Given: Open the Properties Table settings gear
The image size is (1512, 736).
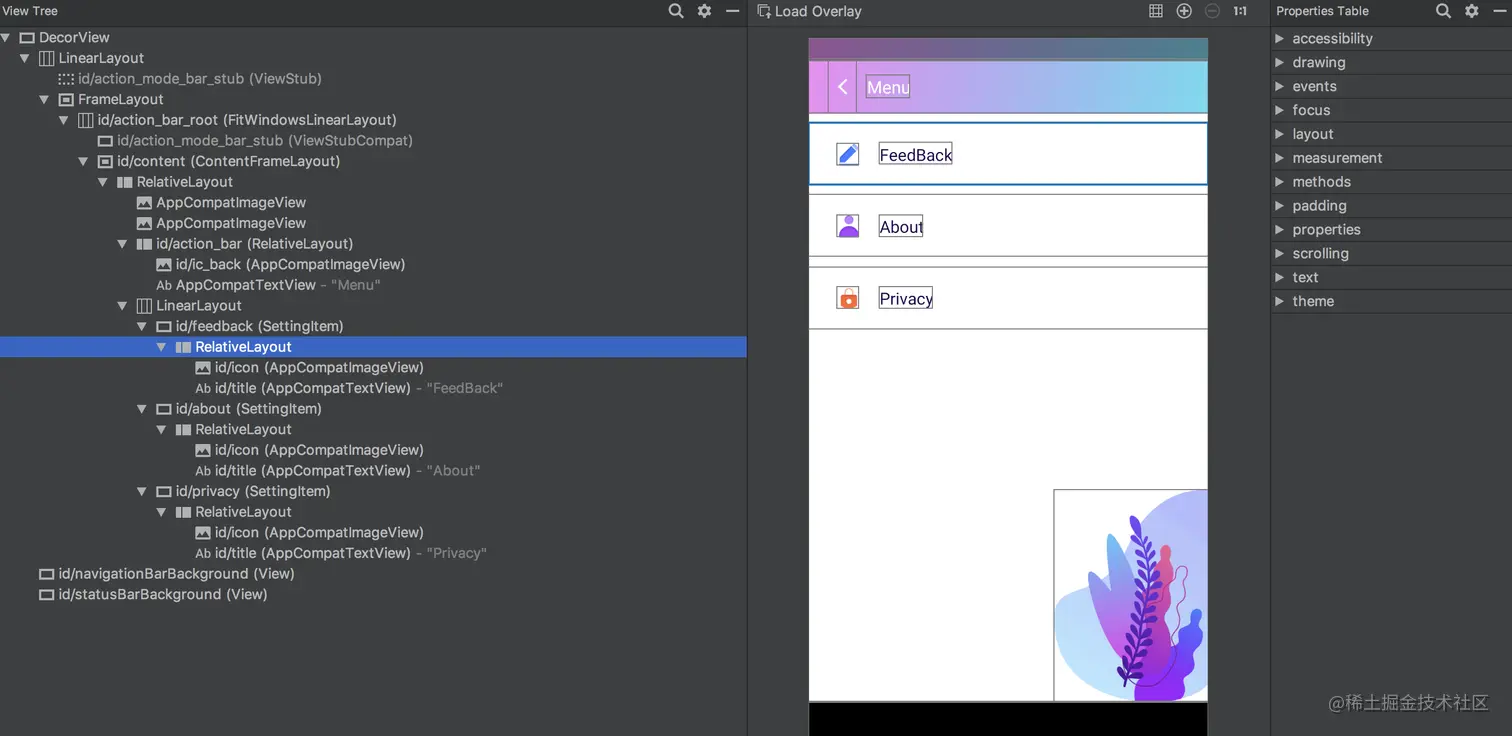Looking at the screenshot, I should pos(1471,11).
